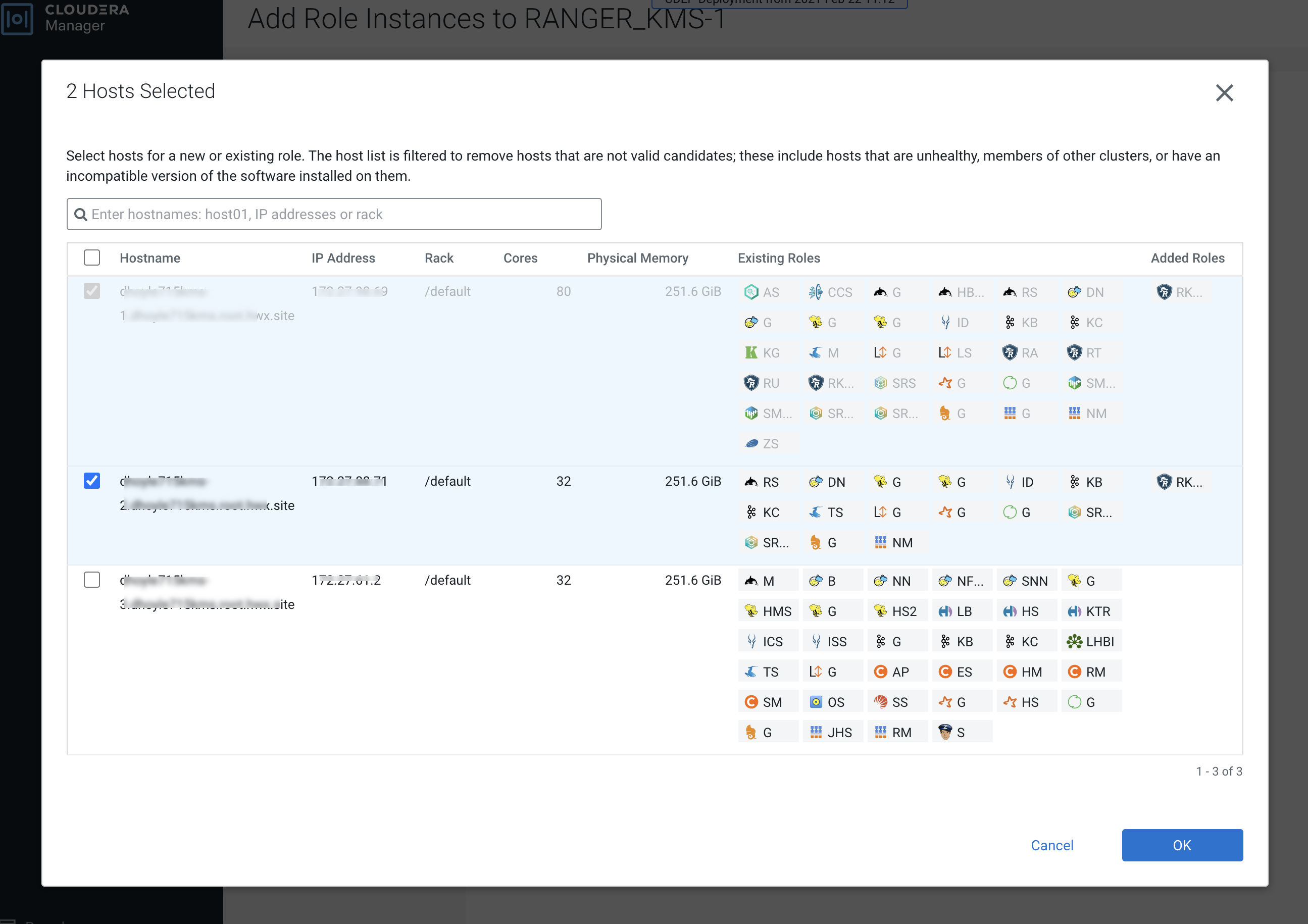Click the ZS ZooKeeper Server role icon
The image size is (1308, 924).
pyautogui.click(x=751, y=443)
